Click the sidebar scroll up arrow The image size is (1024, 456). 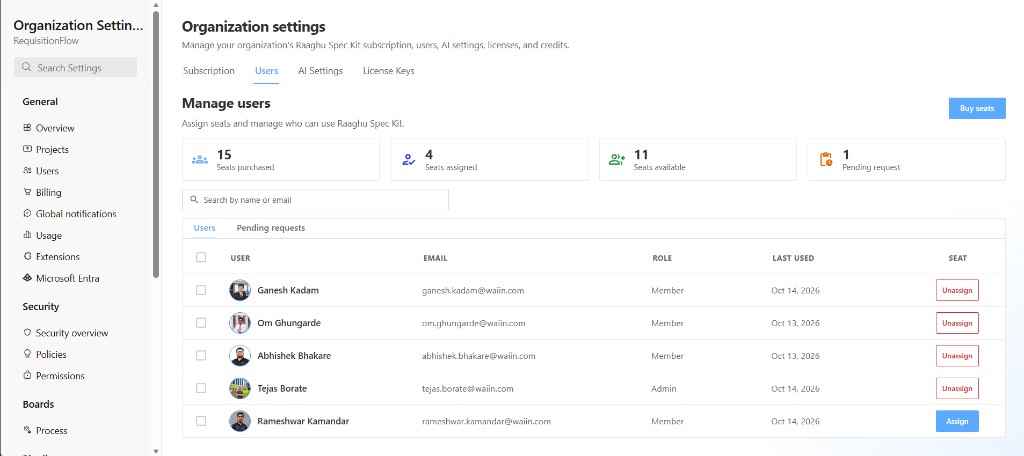pyautogui.click(x=155, y=5)
